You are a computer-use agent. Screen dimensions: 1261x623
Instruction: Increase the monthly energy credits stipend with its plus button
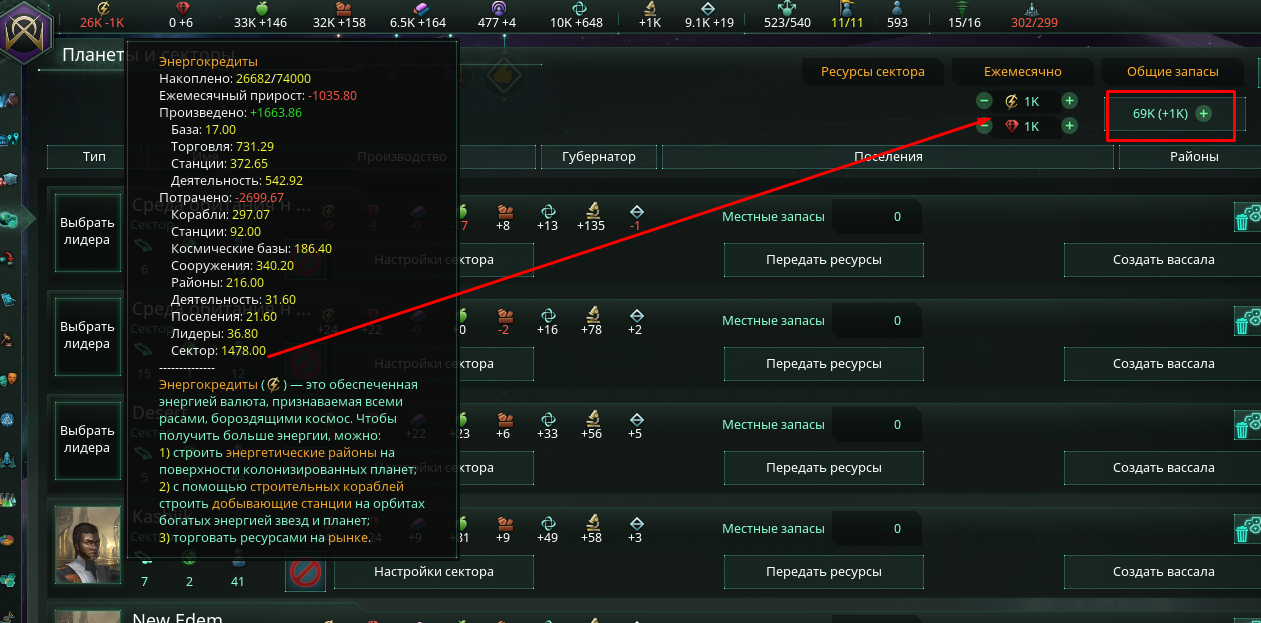click(1069, 101)
